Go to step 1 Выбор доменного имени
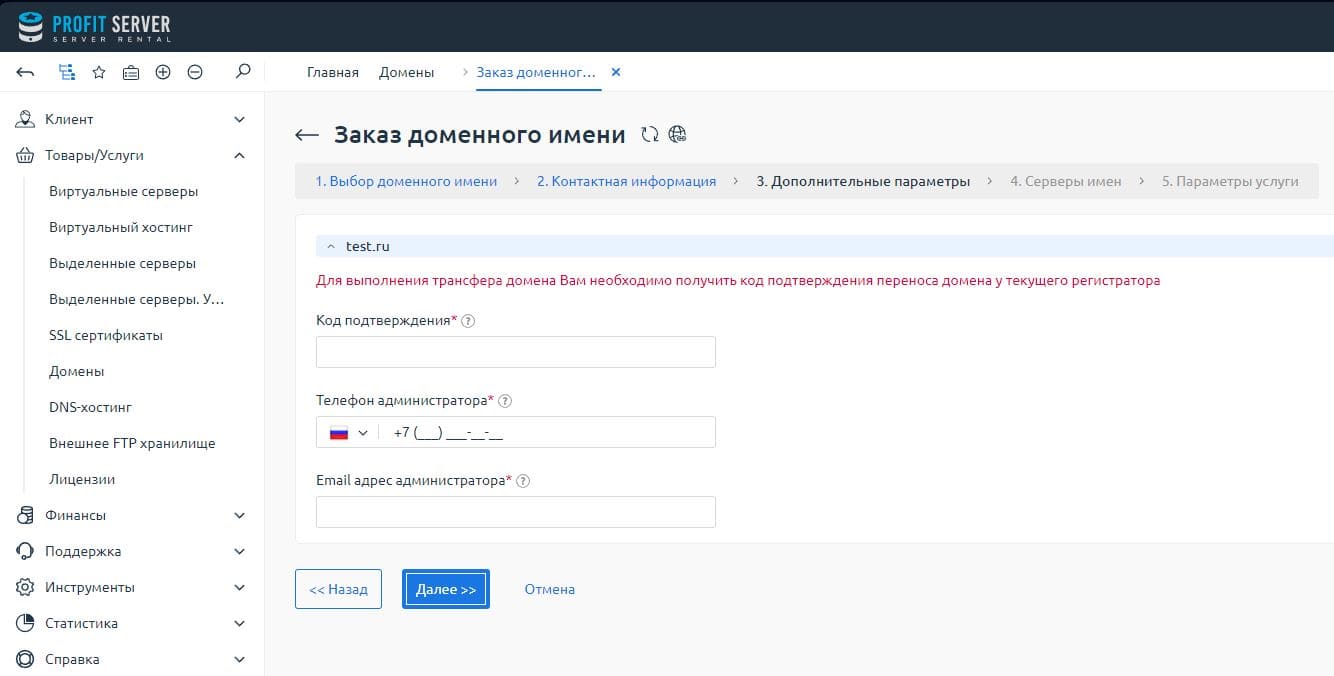 coord(406,181)
